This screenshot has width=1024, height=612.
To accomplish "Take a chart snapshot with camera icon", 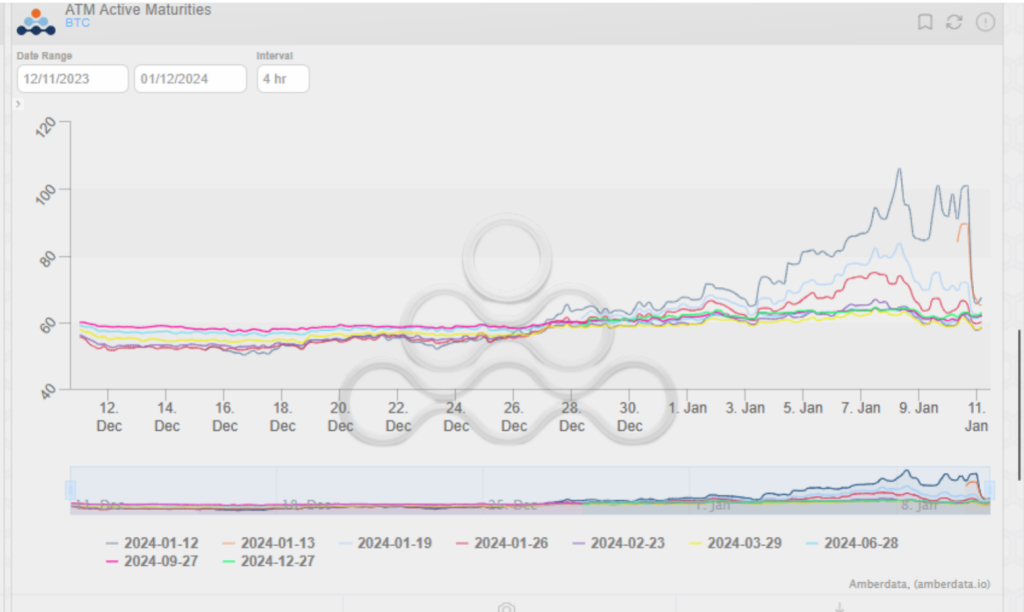I will (x=507, y=606).
